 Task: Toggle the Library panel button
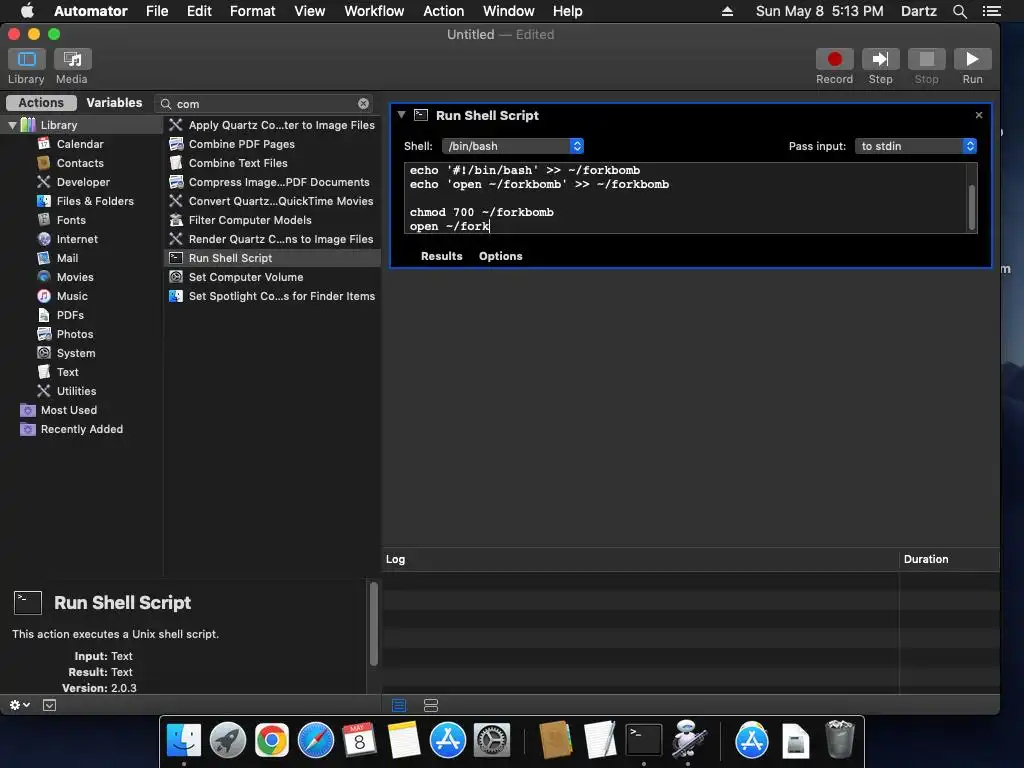tap(26, 59)
